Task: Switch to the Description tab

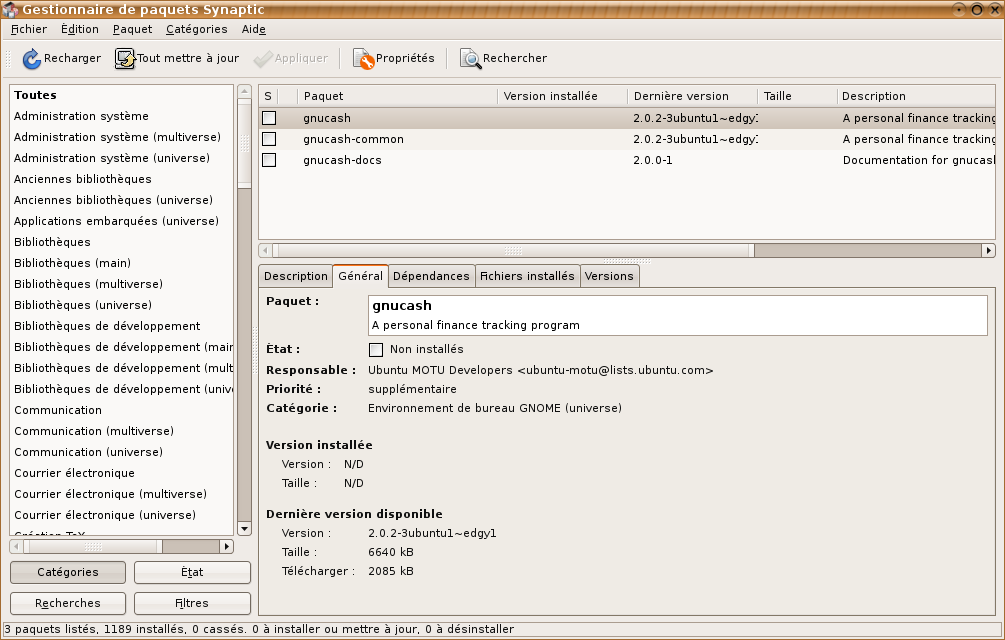Action: click(295, 276)
